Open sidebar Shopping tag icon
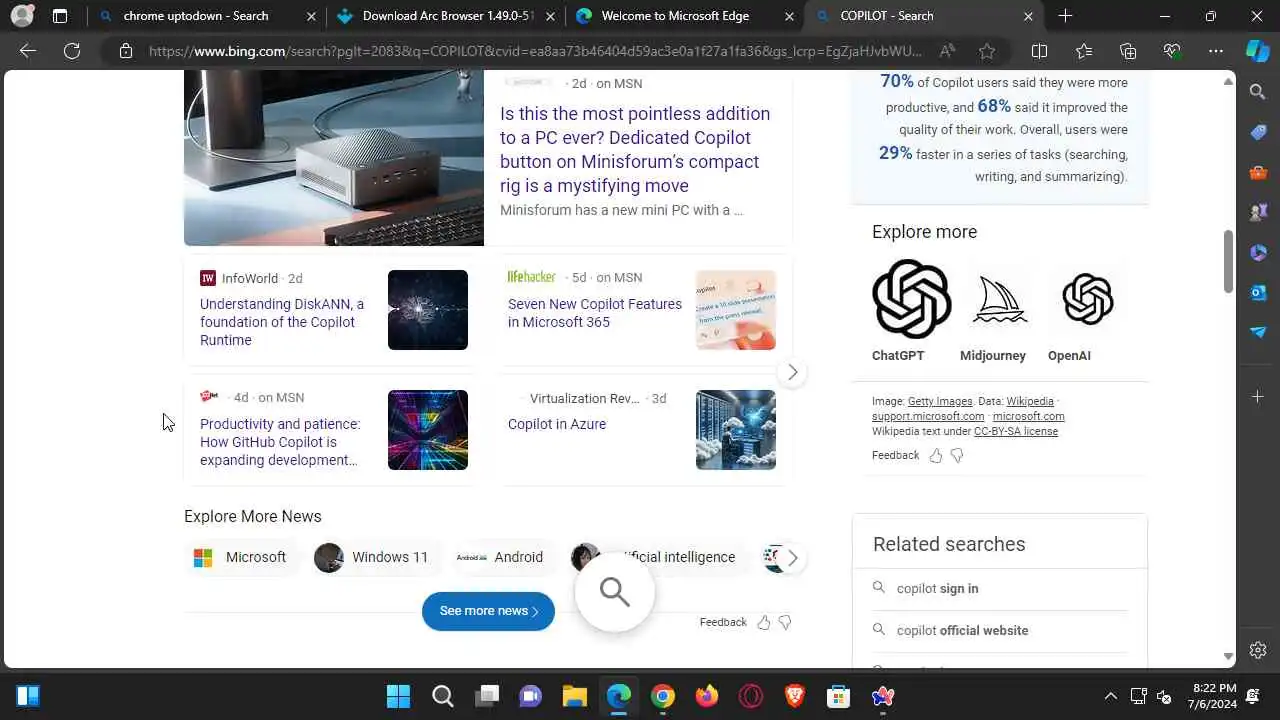 point(1258,132)
